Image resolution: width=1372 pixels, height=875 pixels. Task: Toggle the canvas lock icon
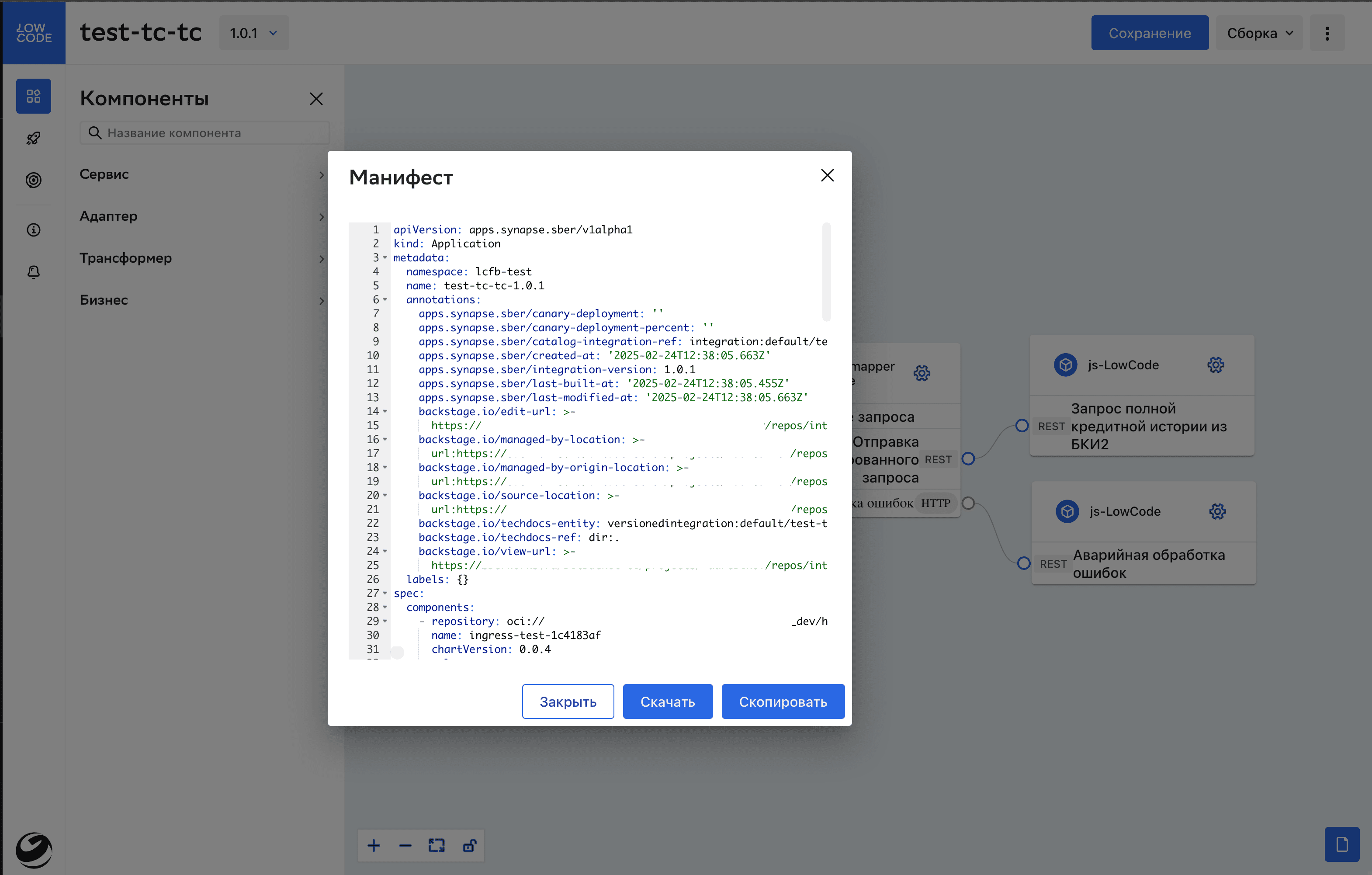point(469,845)
